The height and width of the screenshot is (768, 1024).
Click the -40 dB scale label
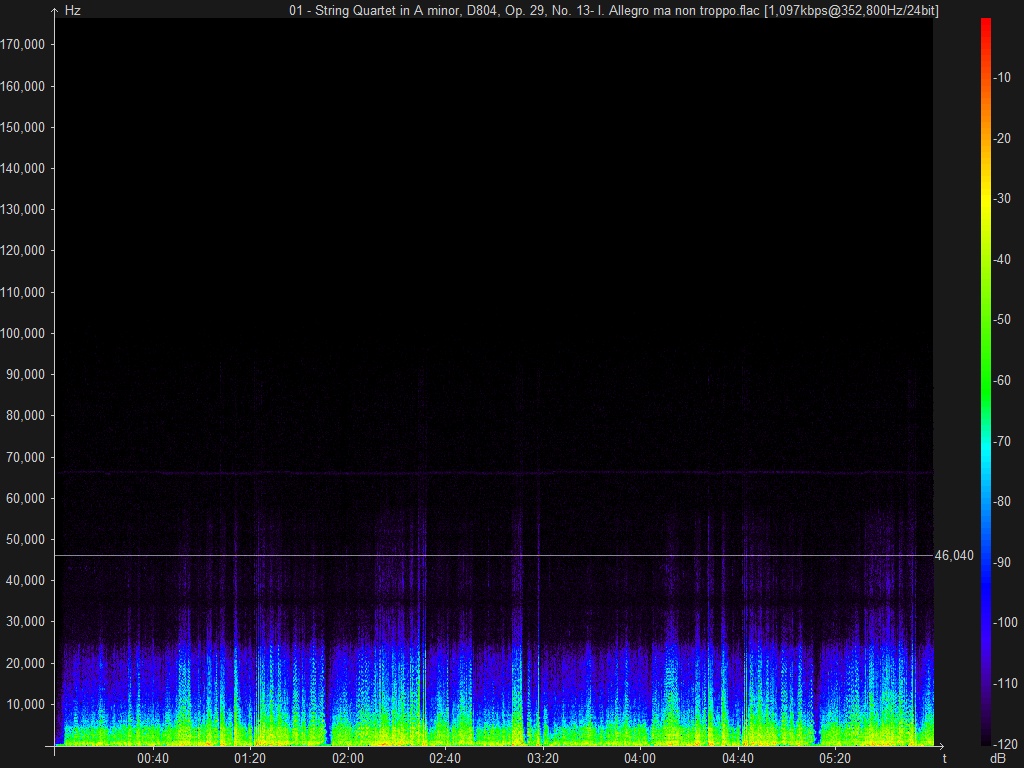pos(1003,259)
